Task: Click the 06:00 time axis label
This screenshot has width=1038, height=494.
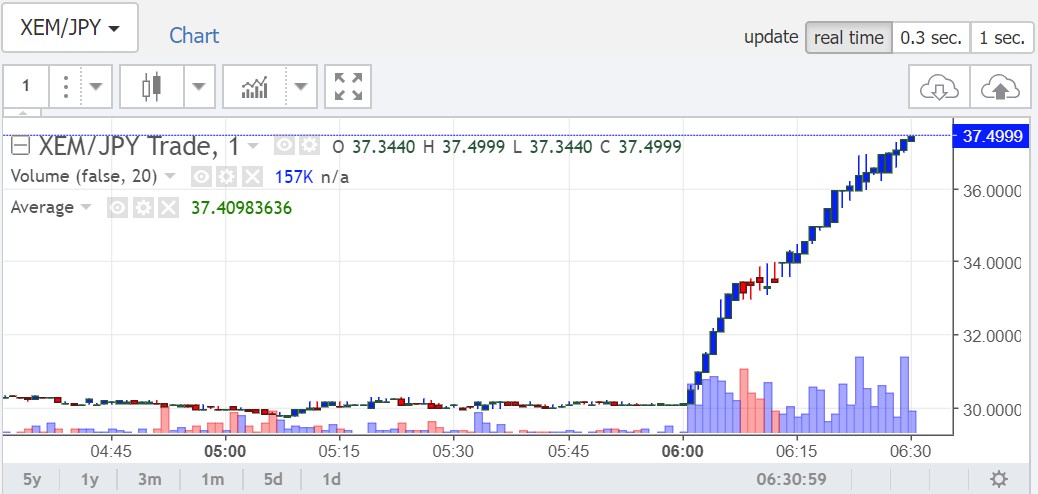Action: (x=683, y=452)
